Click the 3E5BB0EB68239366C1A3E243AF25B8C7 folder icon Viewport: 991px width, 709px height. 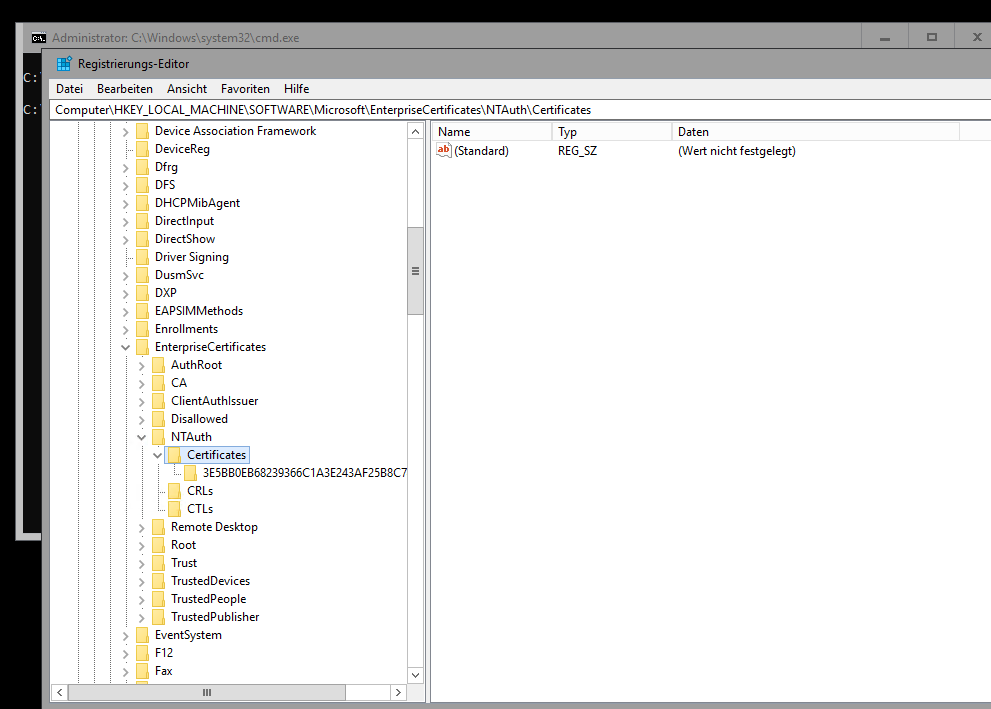click(191, 473)
